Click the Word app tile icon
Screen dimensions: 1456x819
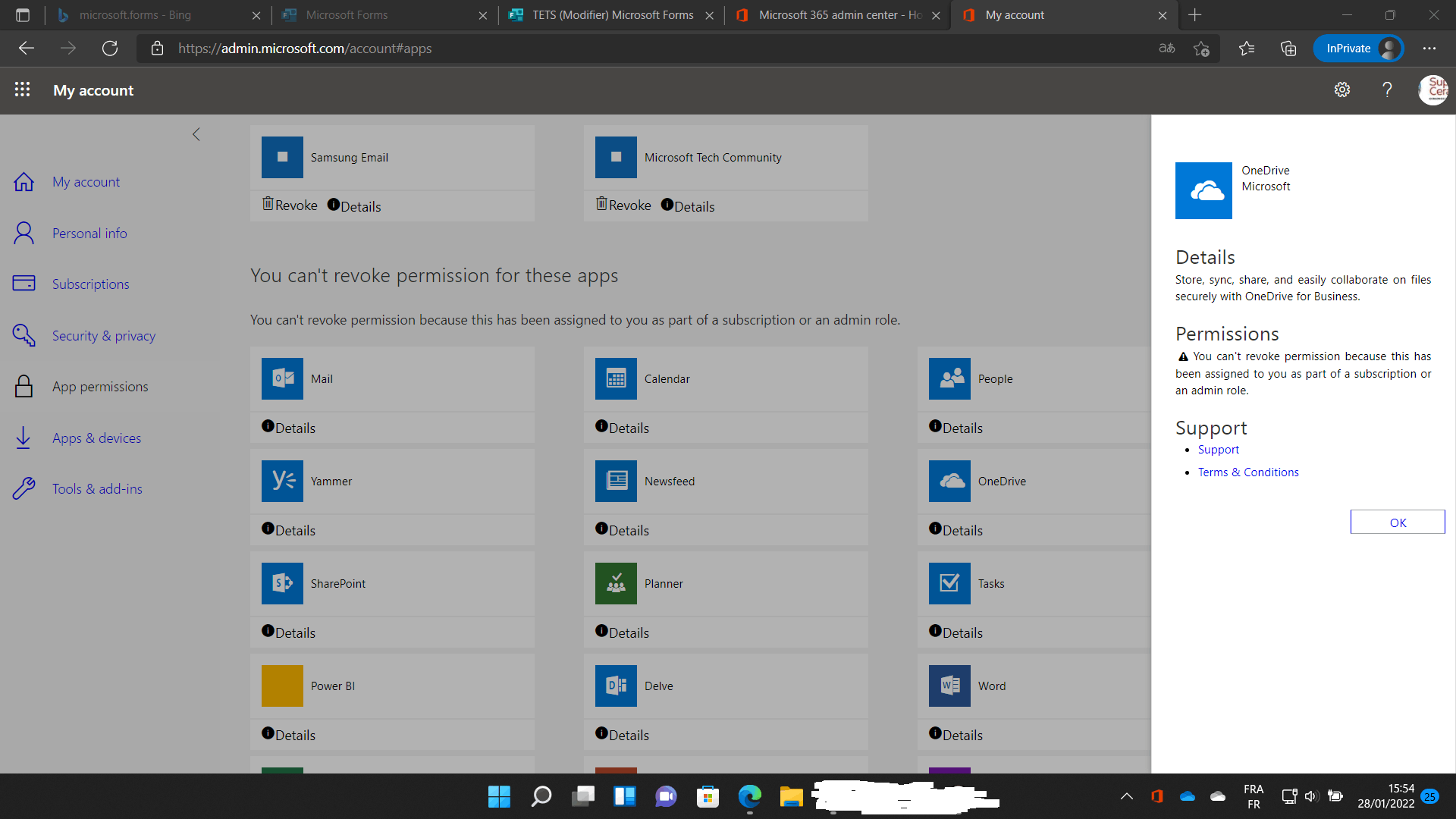pos(949,686)
